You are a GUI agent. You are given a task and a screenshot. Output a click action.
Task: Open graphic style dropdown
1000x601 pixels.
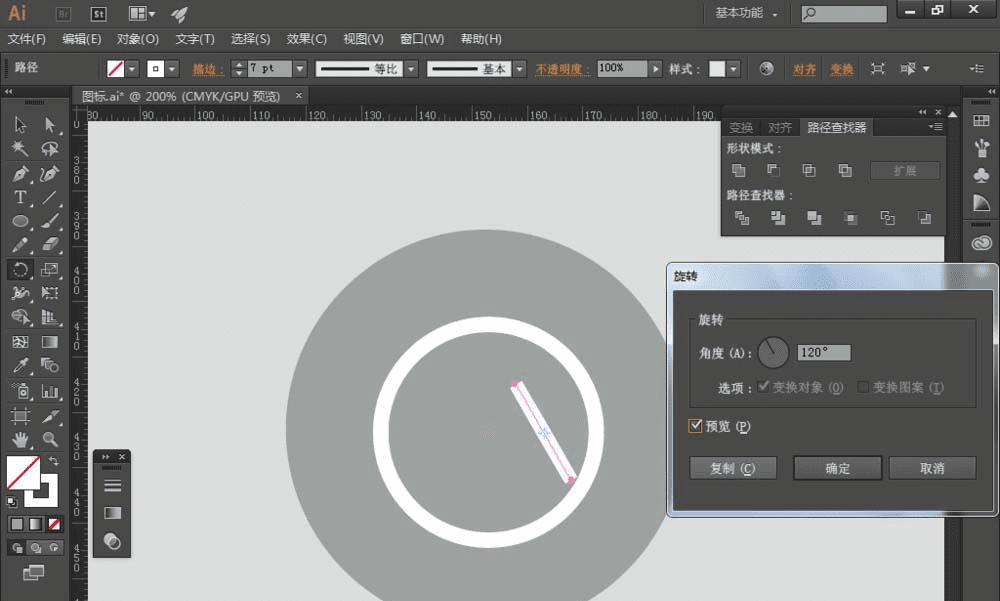(x=734, y=68)
